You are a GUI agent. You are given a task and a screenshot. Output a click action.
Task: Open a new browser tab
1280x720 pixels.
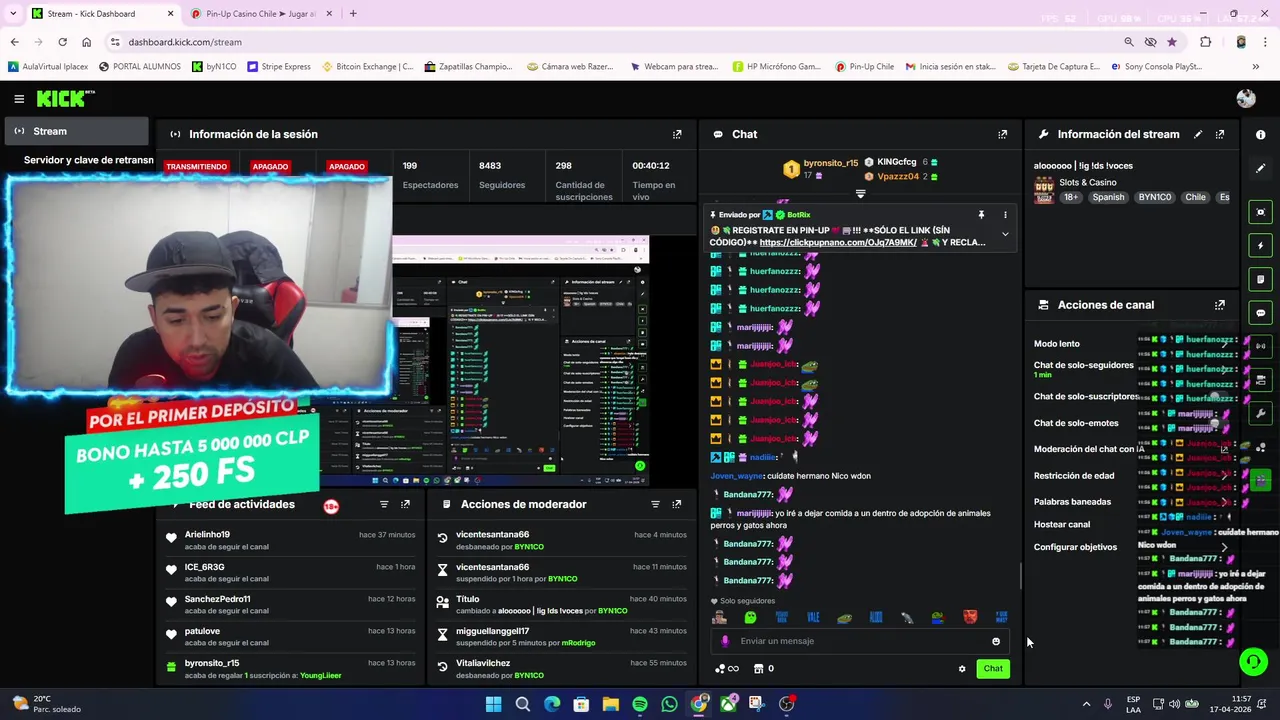(353, 13)
